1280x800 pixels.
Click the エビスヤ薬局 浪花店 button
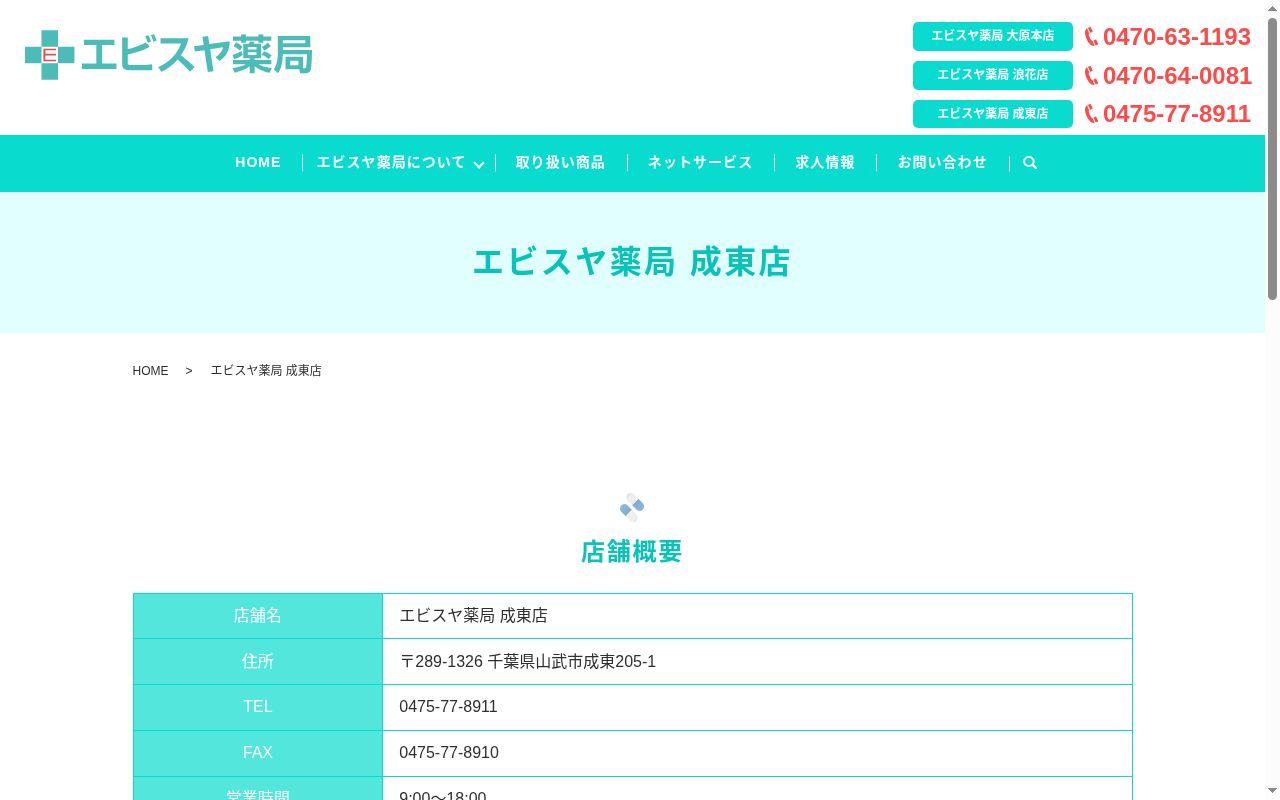tap(993, 75)
